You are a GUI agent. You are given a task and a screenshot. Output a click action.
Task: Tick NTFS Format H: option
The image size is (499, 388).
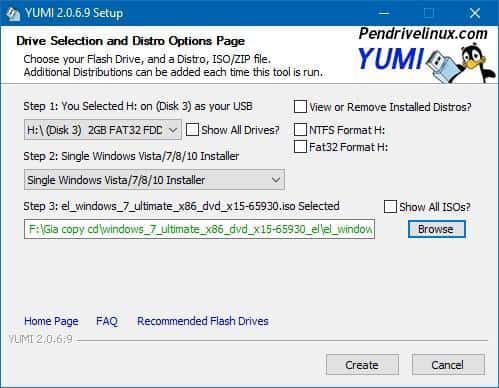300,130
